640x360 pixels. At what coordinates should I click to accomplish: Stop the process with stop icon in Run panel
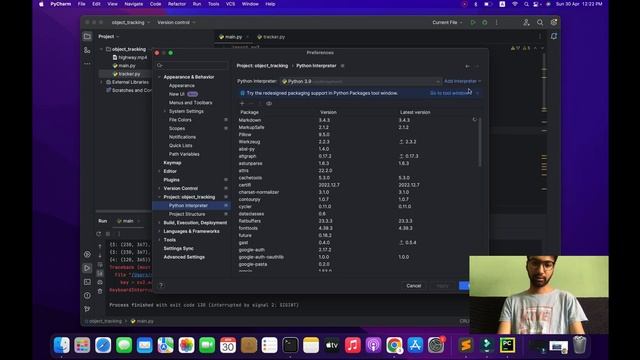click(108, 234)
